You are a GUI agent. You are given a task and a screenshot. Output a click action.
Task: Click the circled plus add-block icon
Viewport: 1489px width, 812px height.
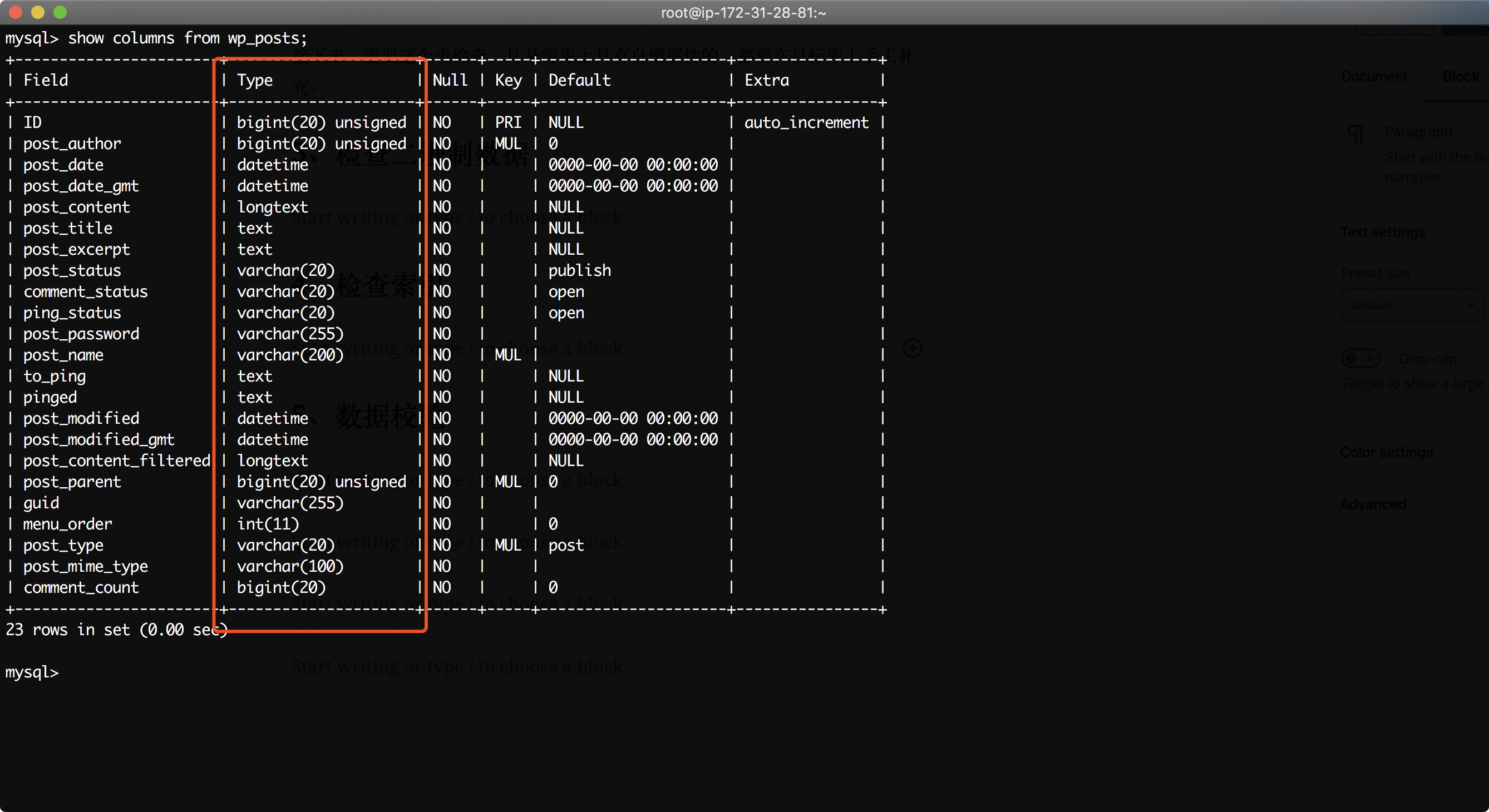pos(912,348)
